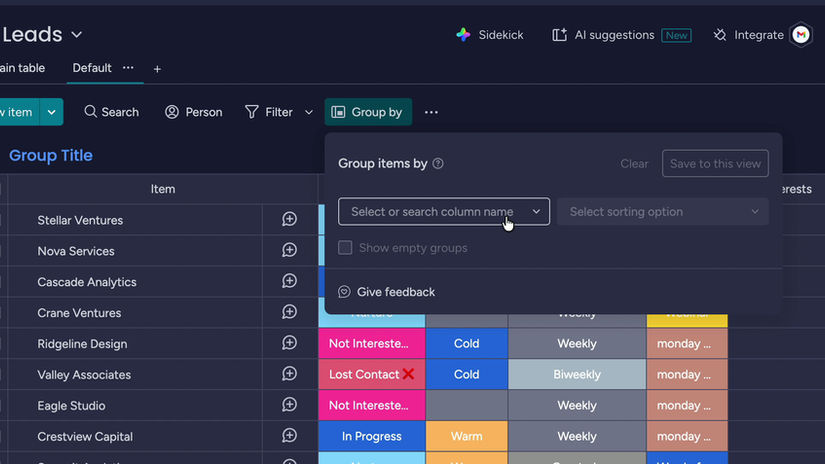Open the Cascade Analytics item
This screenshot has width=825, height=464.
(x=87, y=282)
